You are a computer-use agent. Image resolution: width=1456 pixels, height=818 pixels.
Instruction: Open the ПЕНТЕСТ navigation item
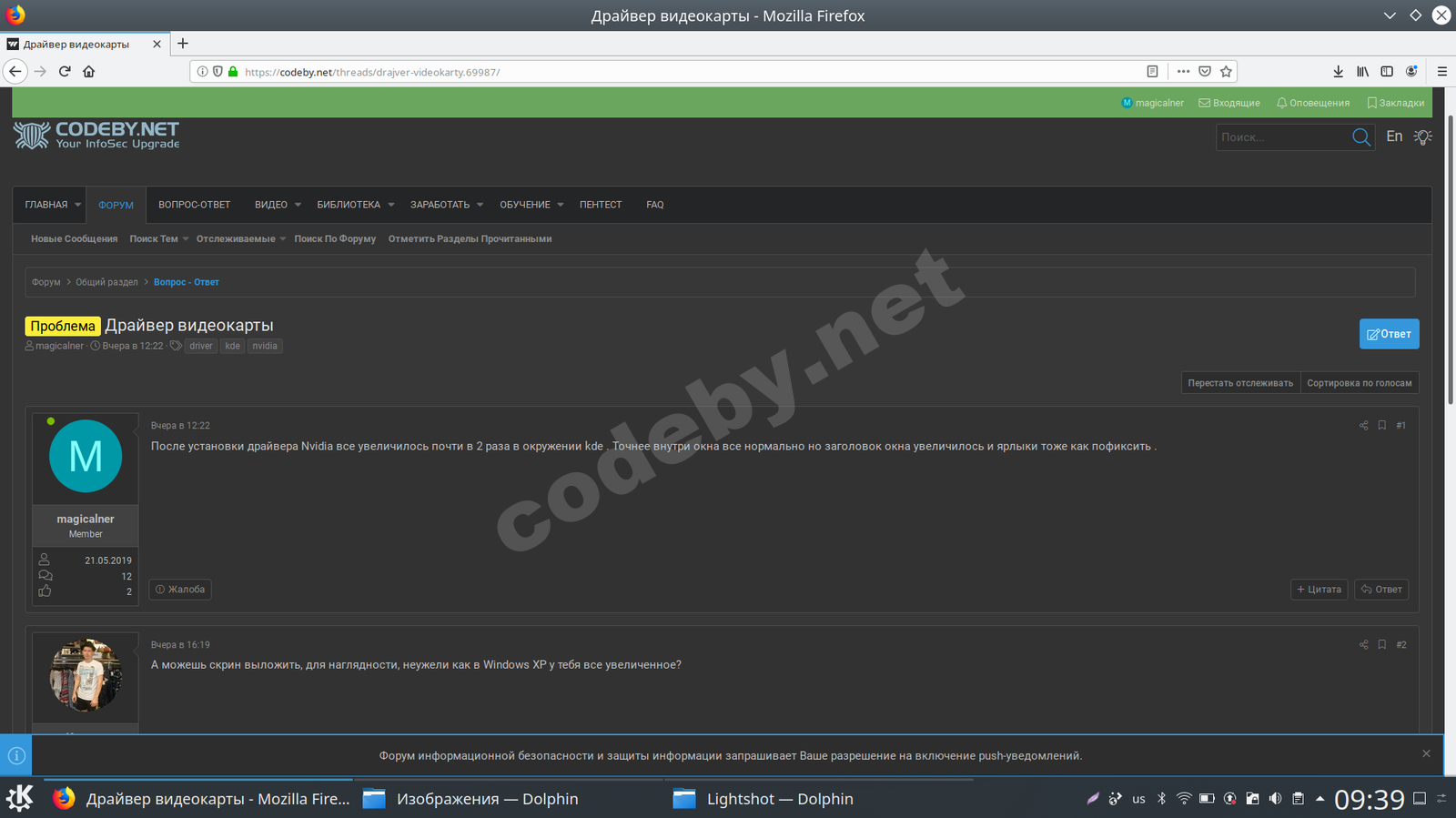point(600,205)
